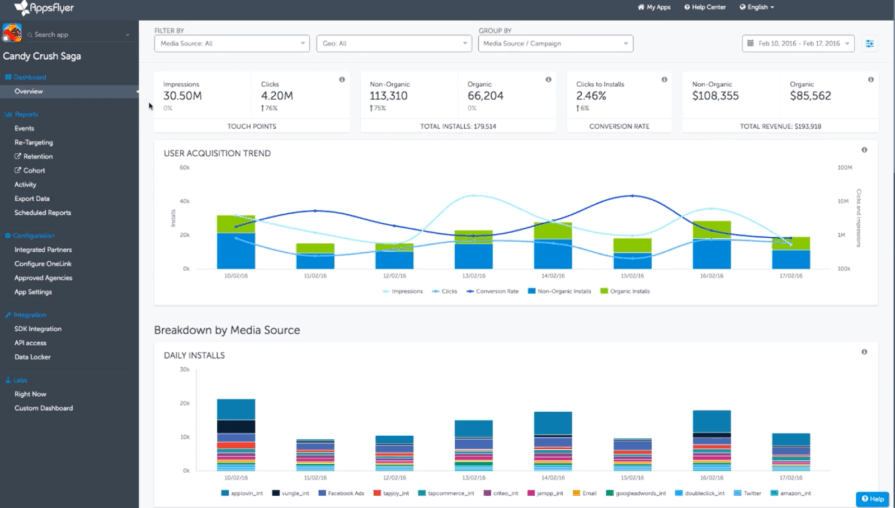895x508 pixels.
Task: Toggle jampp_int legend entry
Action: tap(546, 493)
